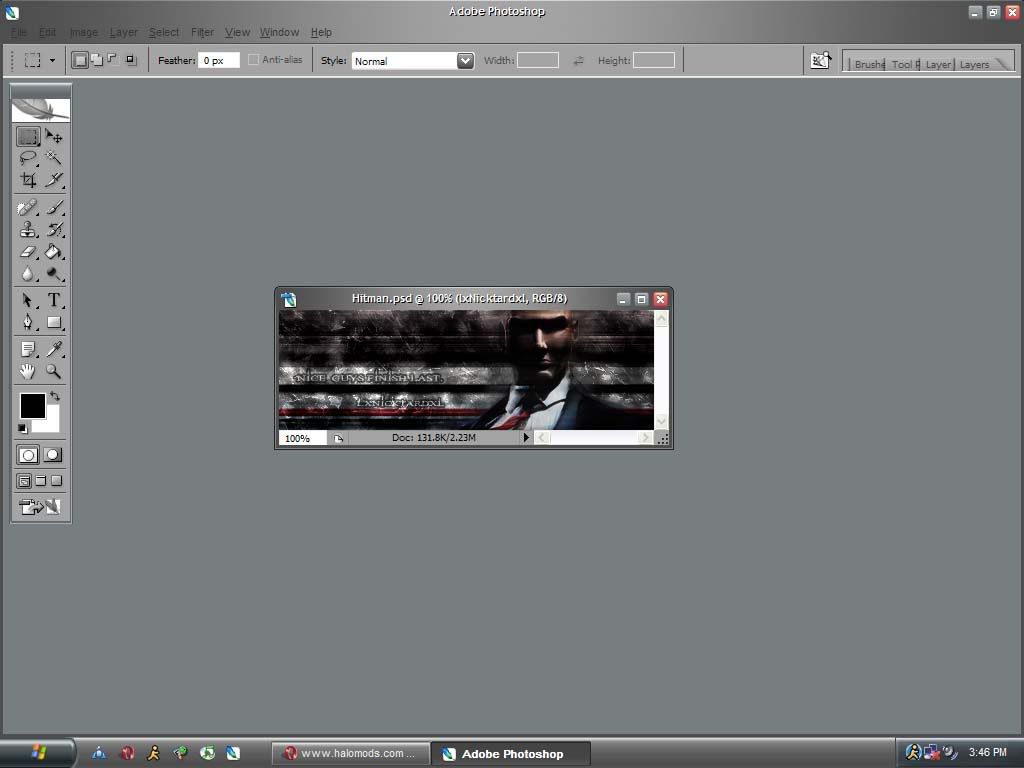Open the File menu

pos(18,32)
